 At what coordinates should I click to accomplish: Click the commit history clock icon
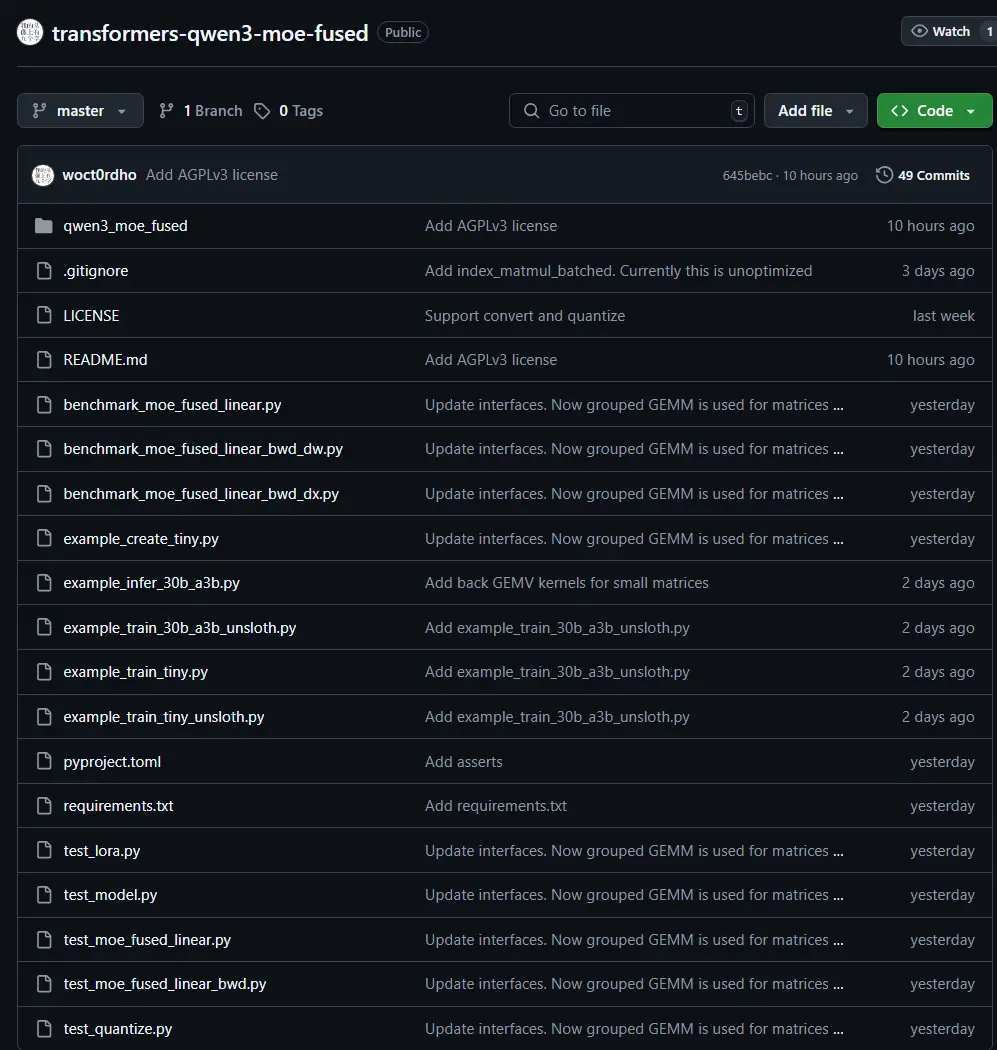click(x=884, y=175)
